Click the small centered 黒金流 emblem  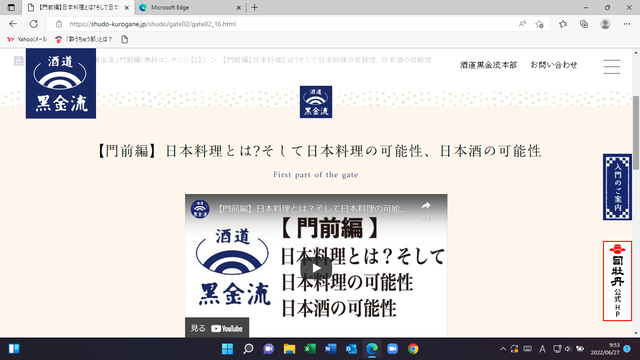pyautogui.click(x=316, y=102)
